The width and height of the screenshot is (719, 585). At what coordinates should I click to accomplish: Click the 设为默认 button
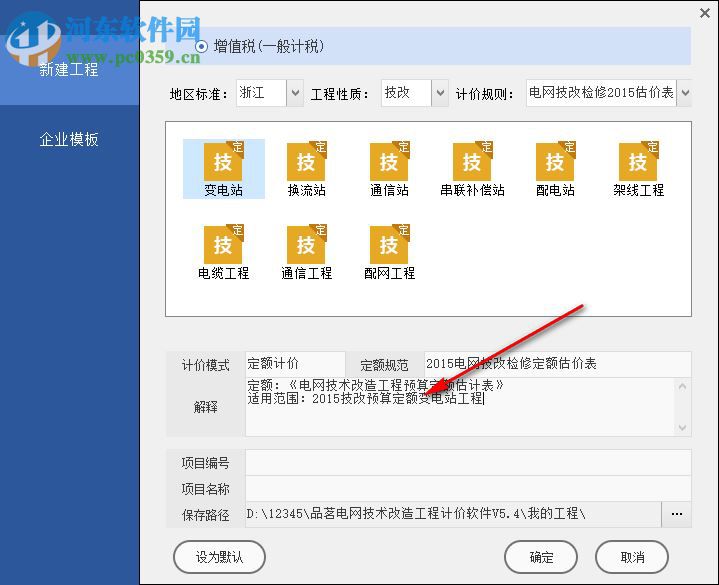point(219,557)
